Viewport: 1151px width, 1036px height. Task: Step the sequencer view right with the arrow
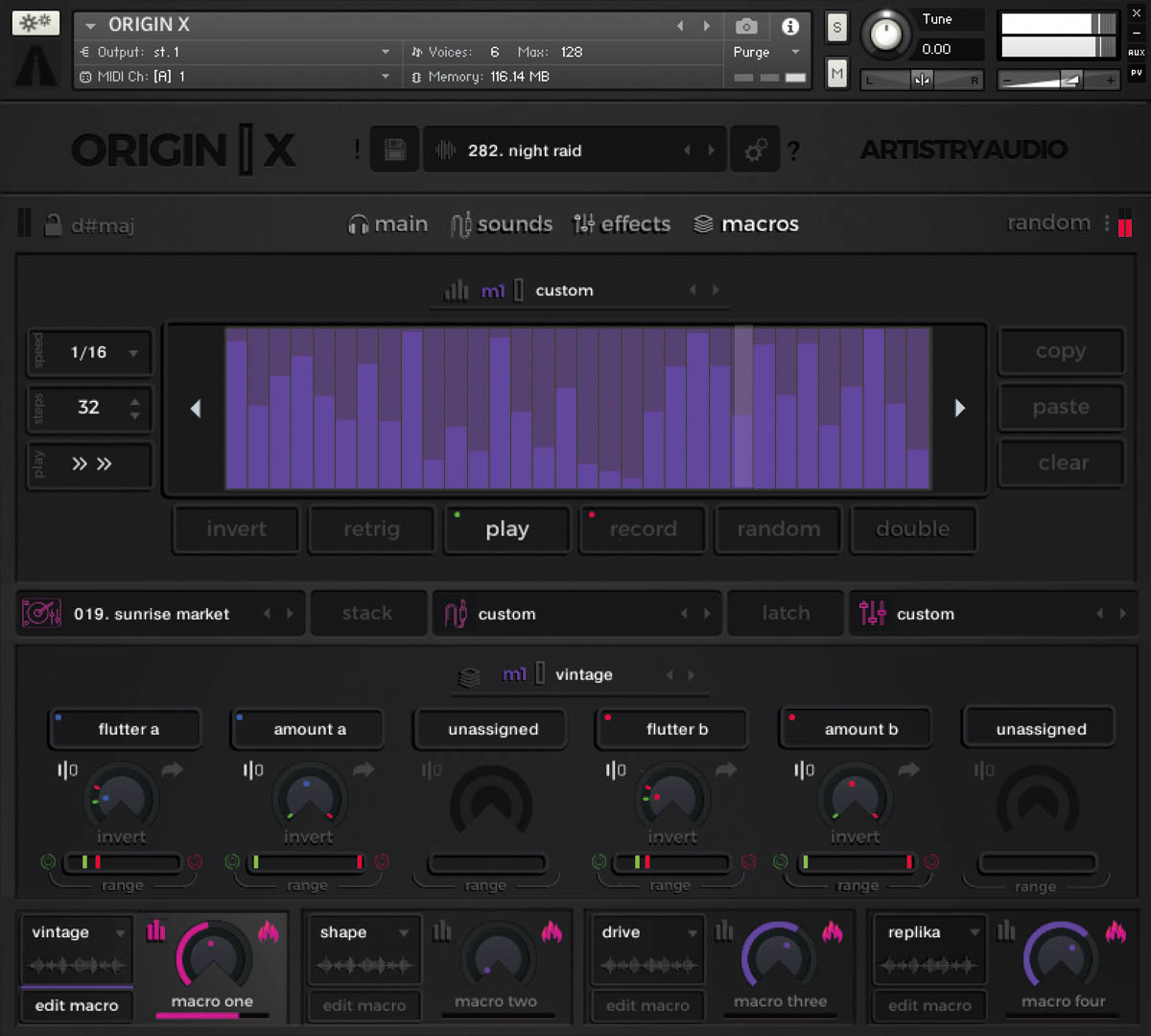[959, 409]
